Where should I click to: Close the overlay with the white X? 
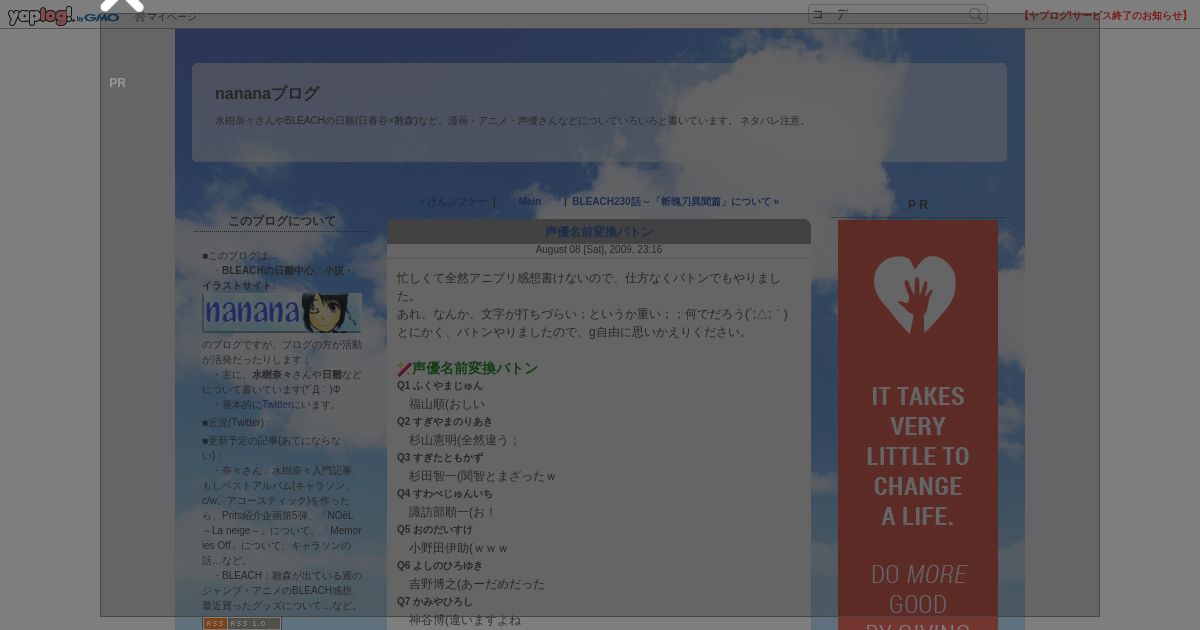pos(122,4)
